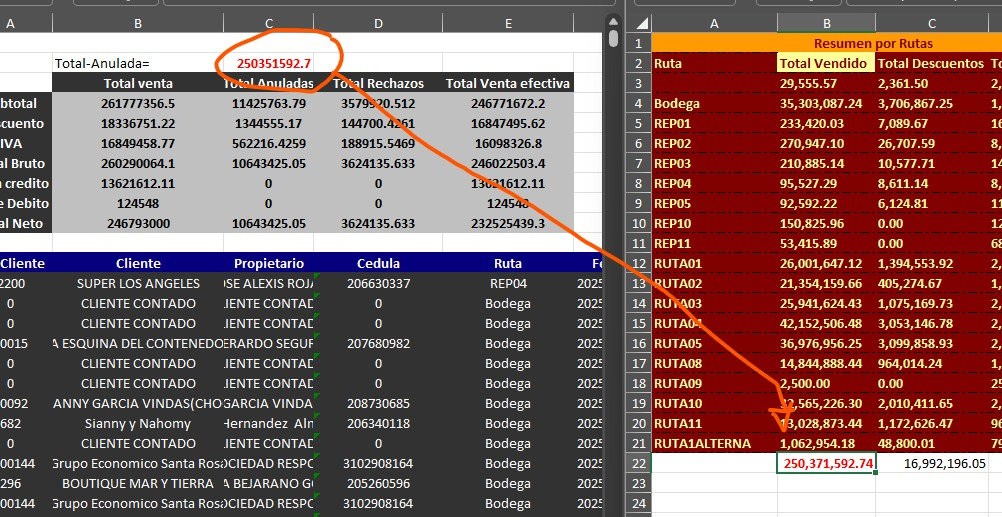
Task: Click the Total-Anulada value 250351592.7
Action: 273,63
